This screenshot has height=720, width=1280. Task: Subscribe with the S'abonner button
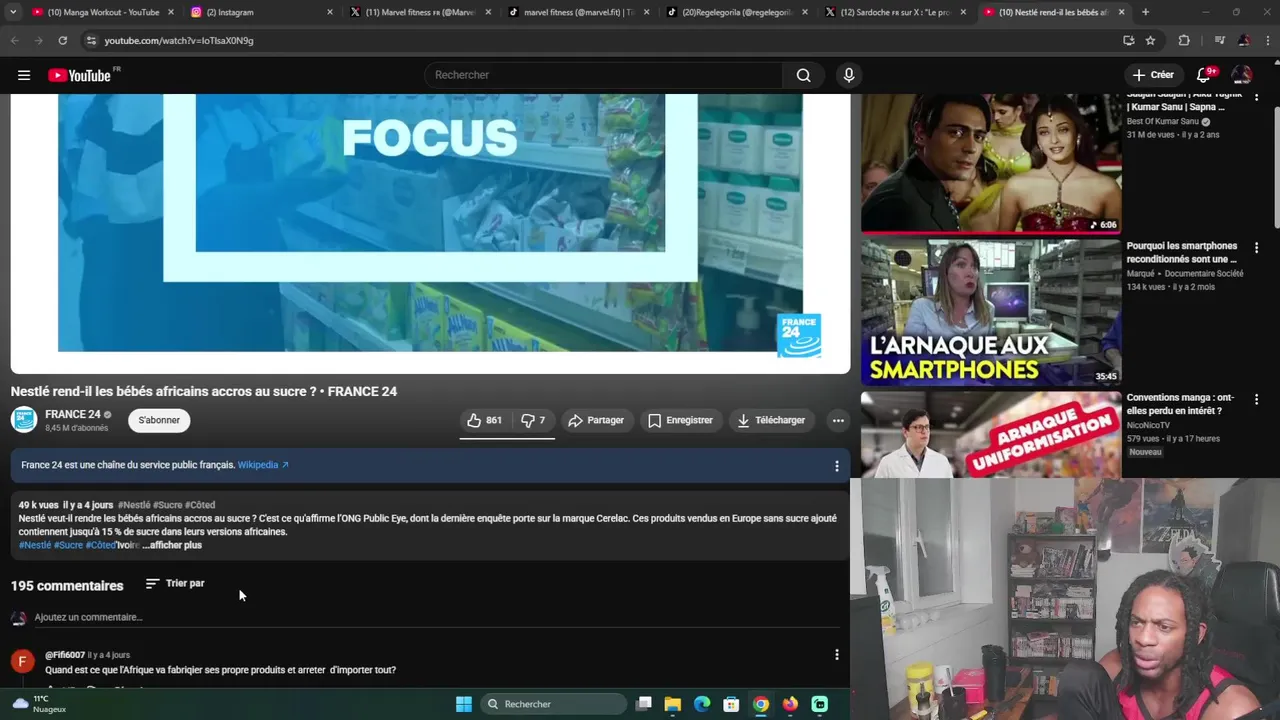(x=159, y=421)
